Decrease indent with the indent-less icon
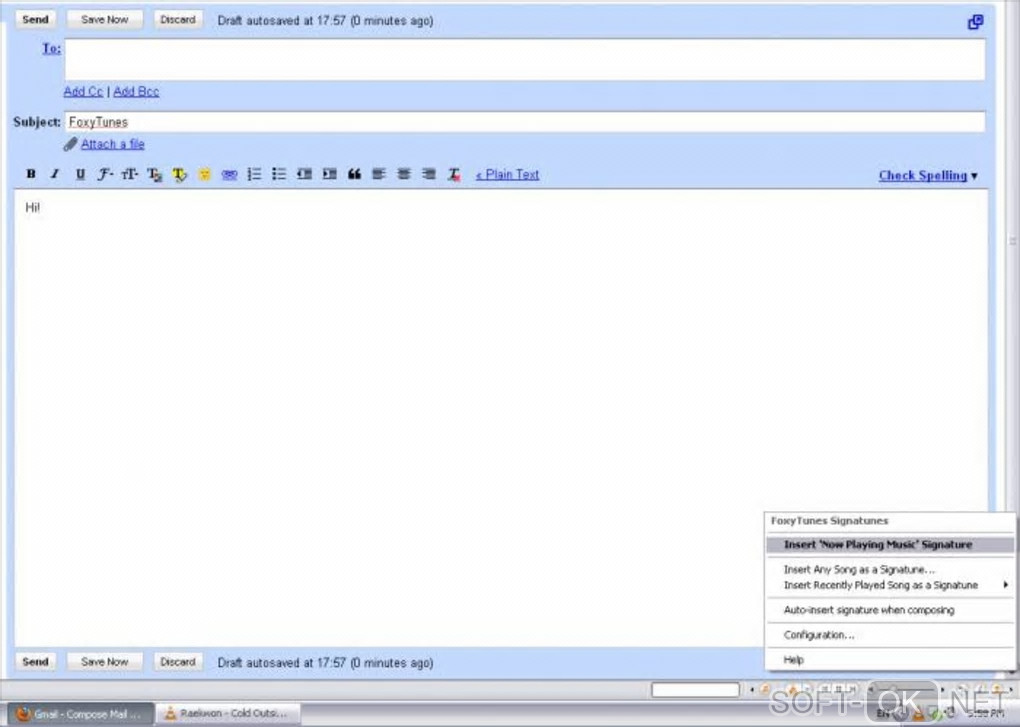Image resolution: width=1020 pixels, height=727 pixels. coord(304,174)
